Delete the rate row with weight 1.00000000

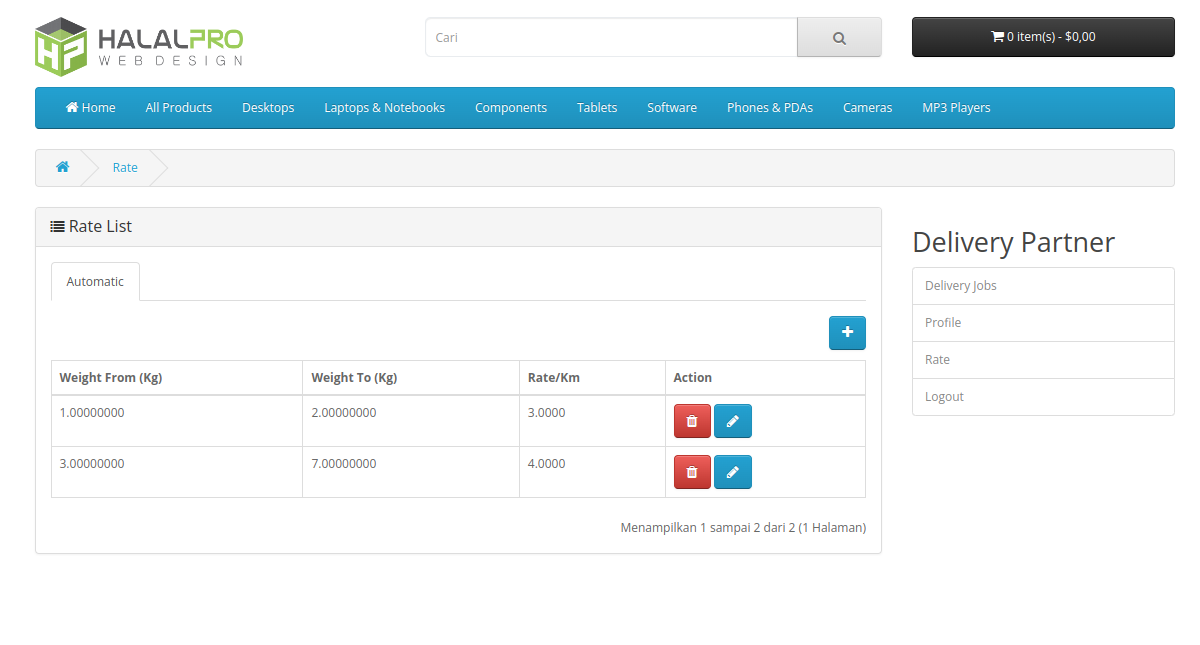[692, 421]
